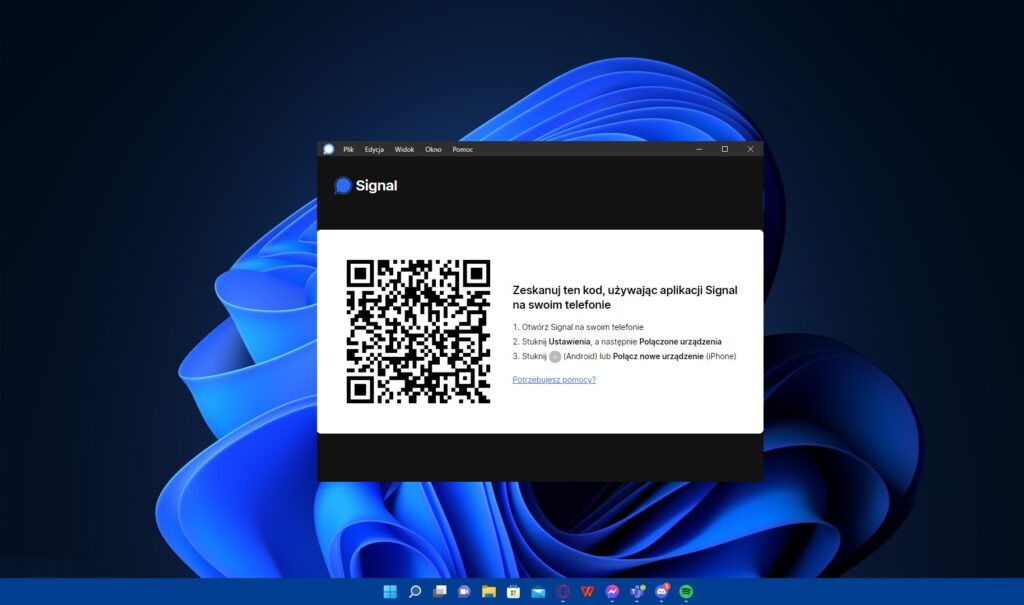Close the Signal window

[750, 149]
